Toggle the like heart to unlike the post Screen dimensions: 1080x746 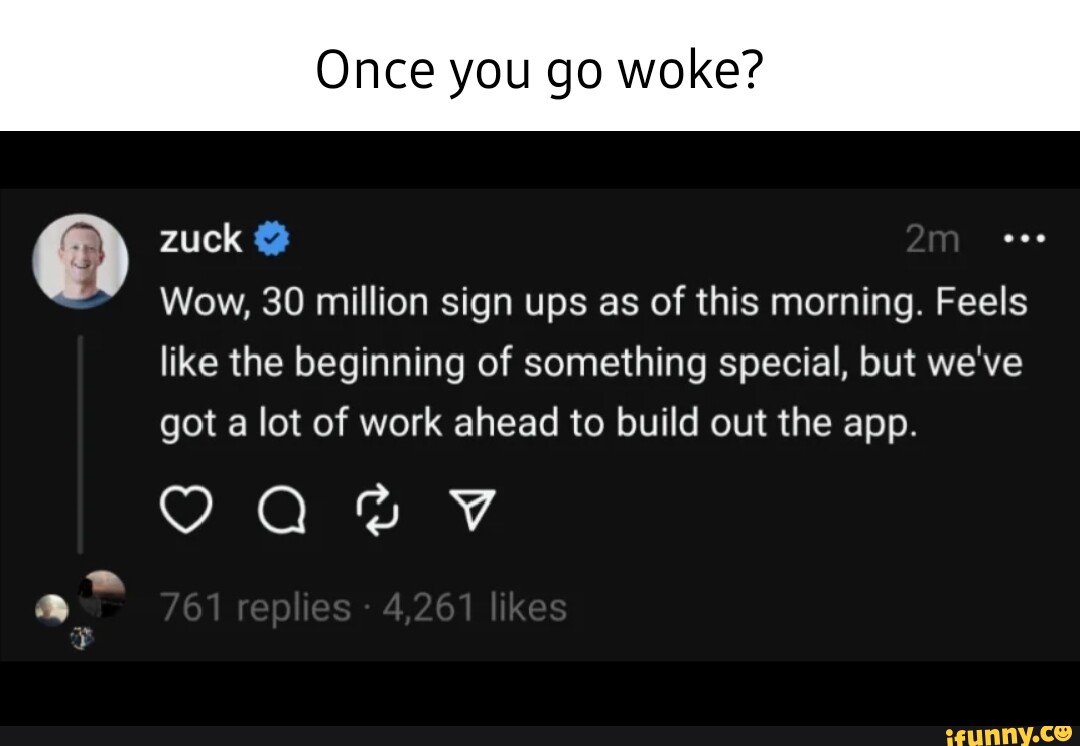click(x=185, y=509)
